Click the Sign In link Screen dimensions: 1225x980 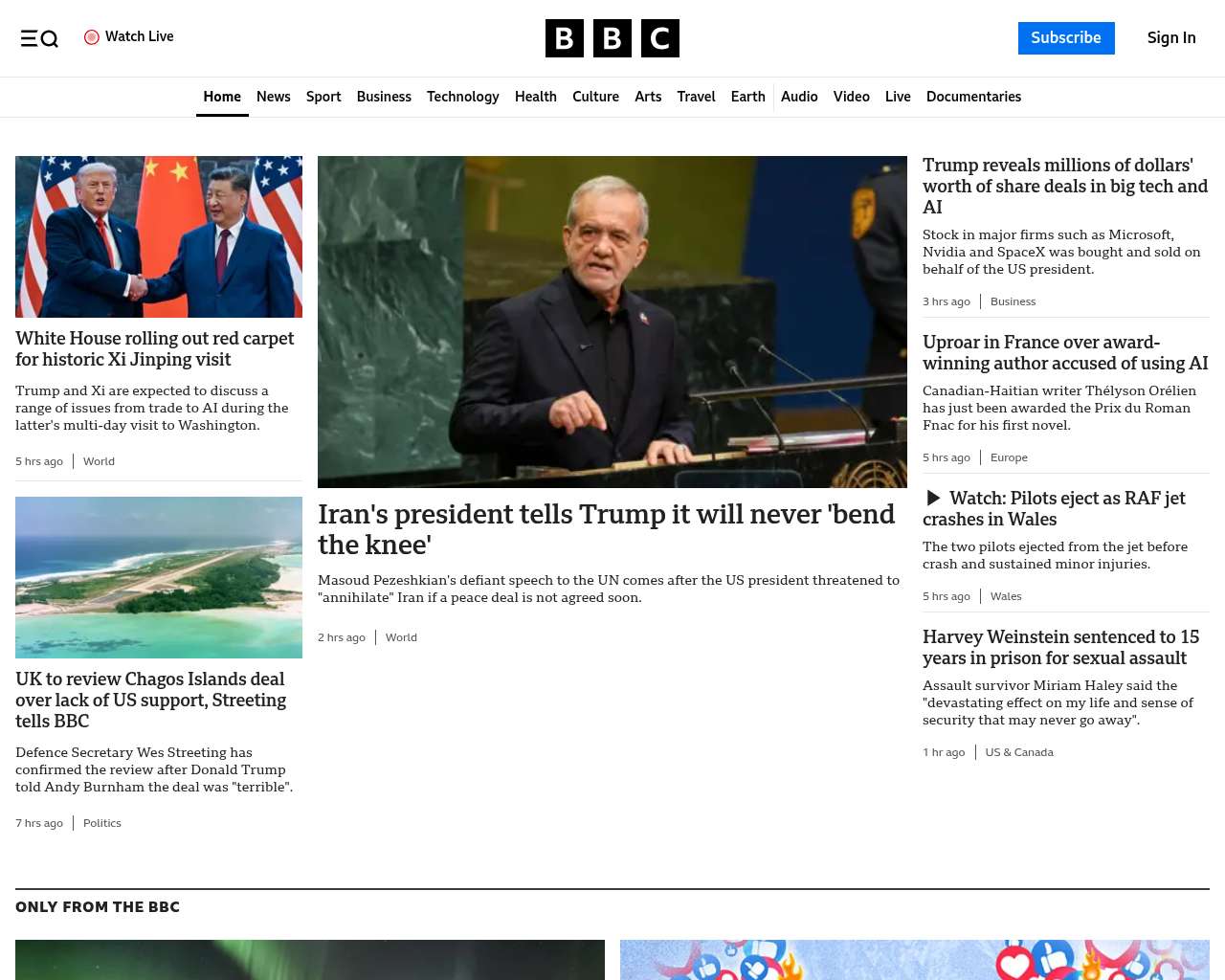click(1171, 38)
